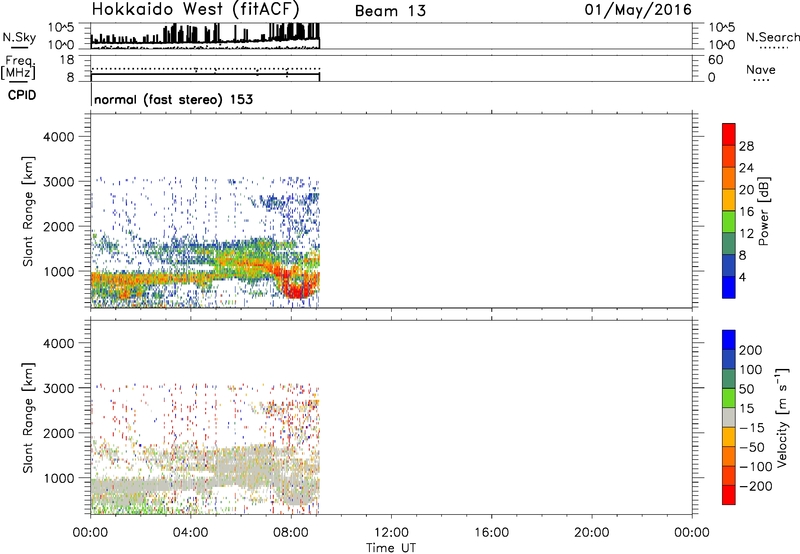
Task: Click the red top segment of Power colorbar
Action: pyautogui.click(x=729, y=134)
